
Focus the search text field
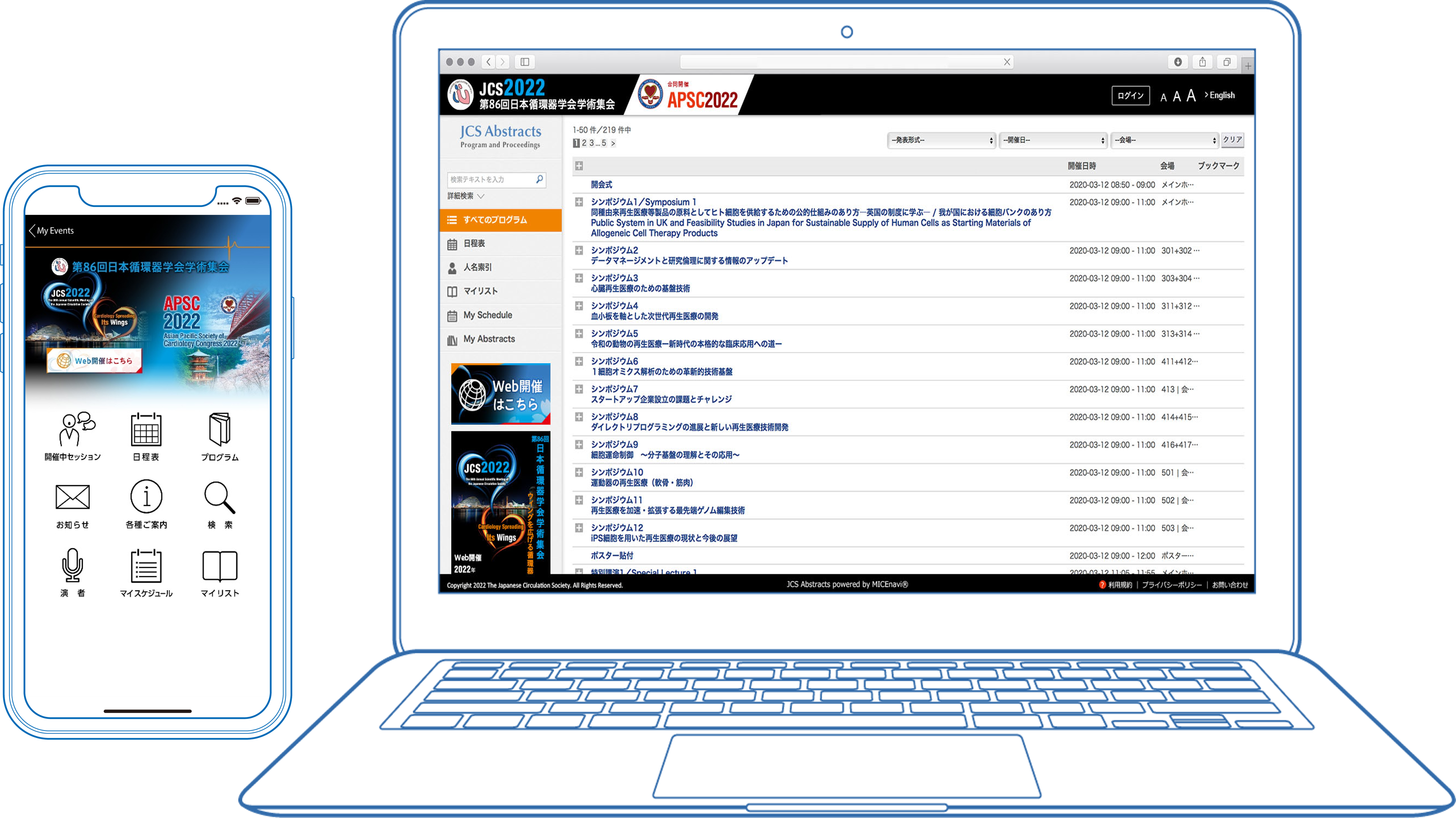(490, 180)
